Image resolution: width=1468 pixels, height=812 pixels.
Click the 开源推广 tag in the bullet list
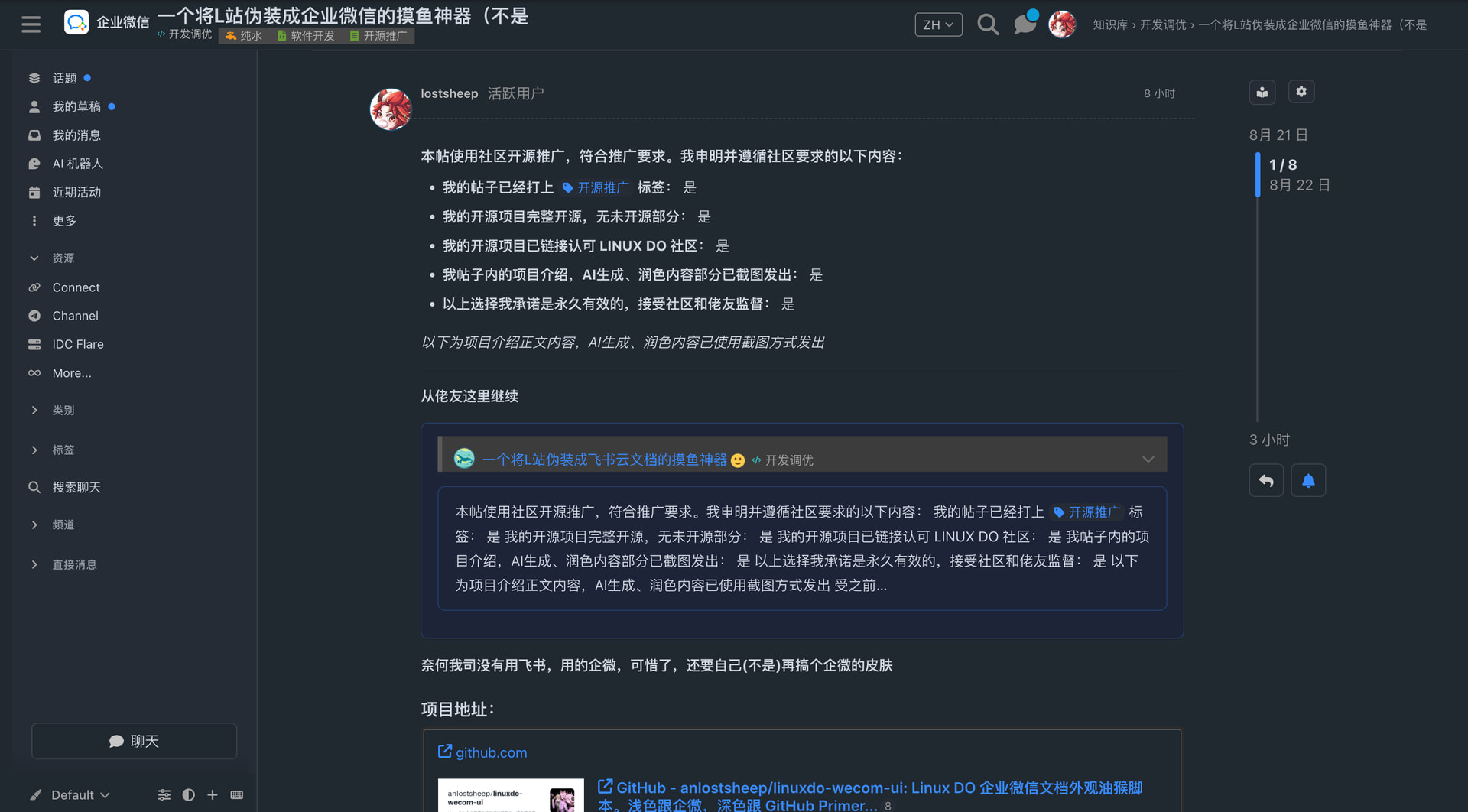pos(596,187)
